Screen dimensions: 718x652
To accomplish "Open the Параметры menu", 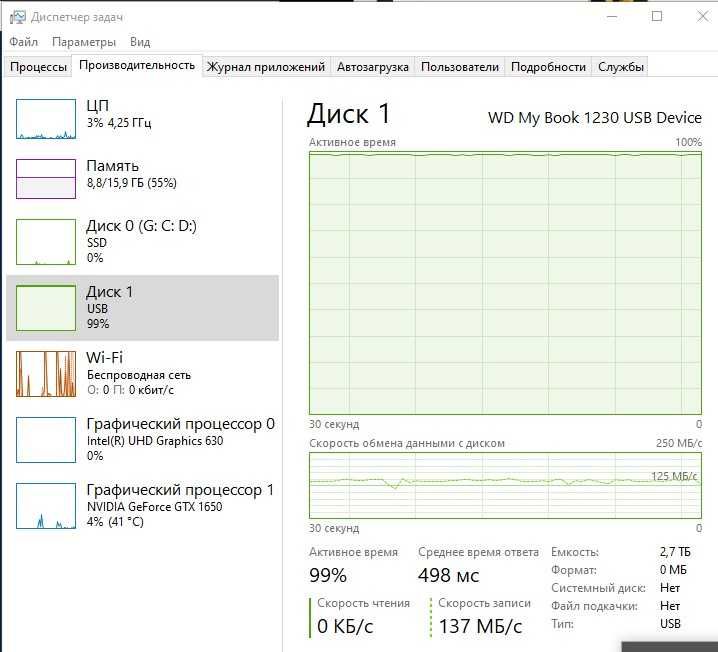I will click(84, 42).
